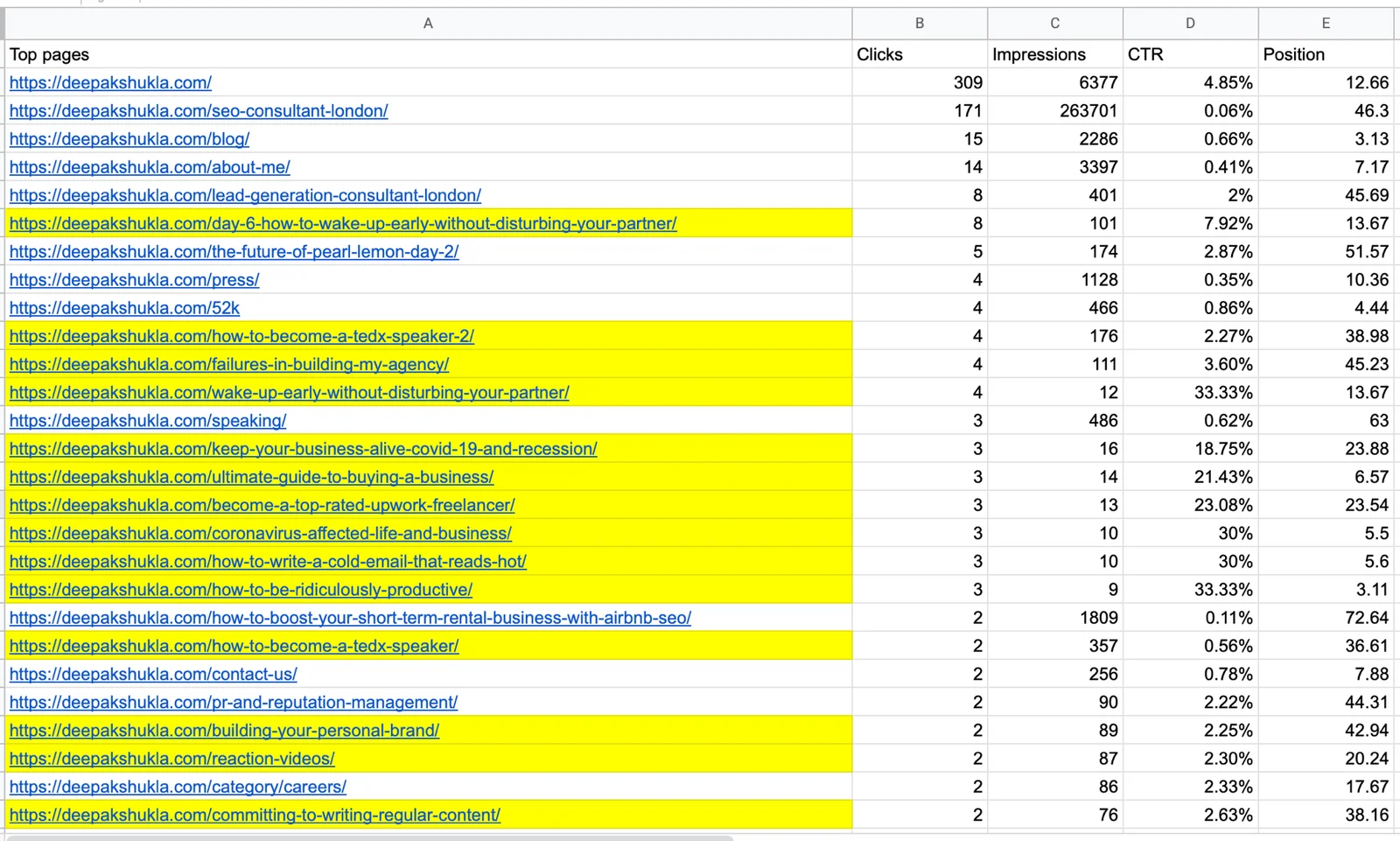1400x841 pixels.
Task: Open the seo-consultant-london link
Action: [199, 111]
